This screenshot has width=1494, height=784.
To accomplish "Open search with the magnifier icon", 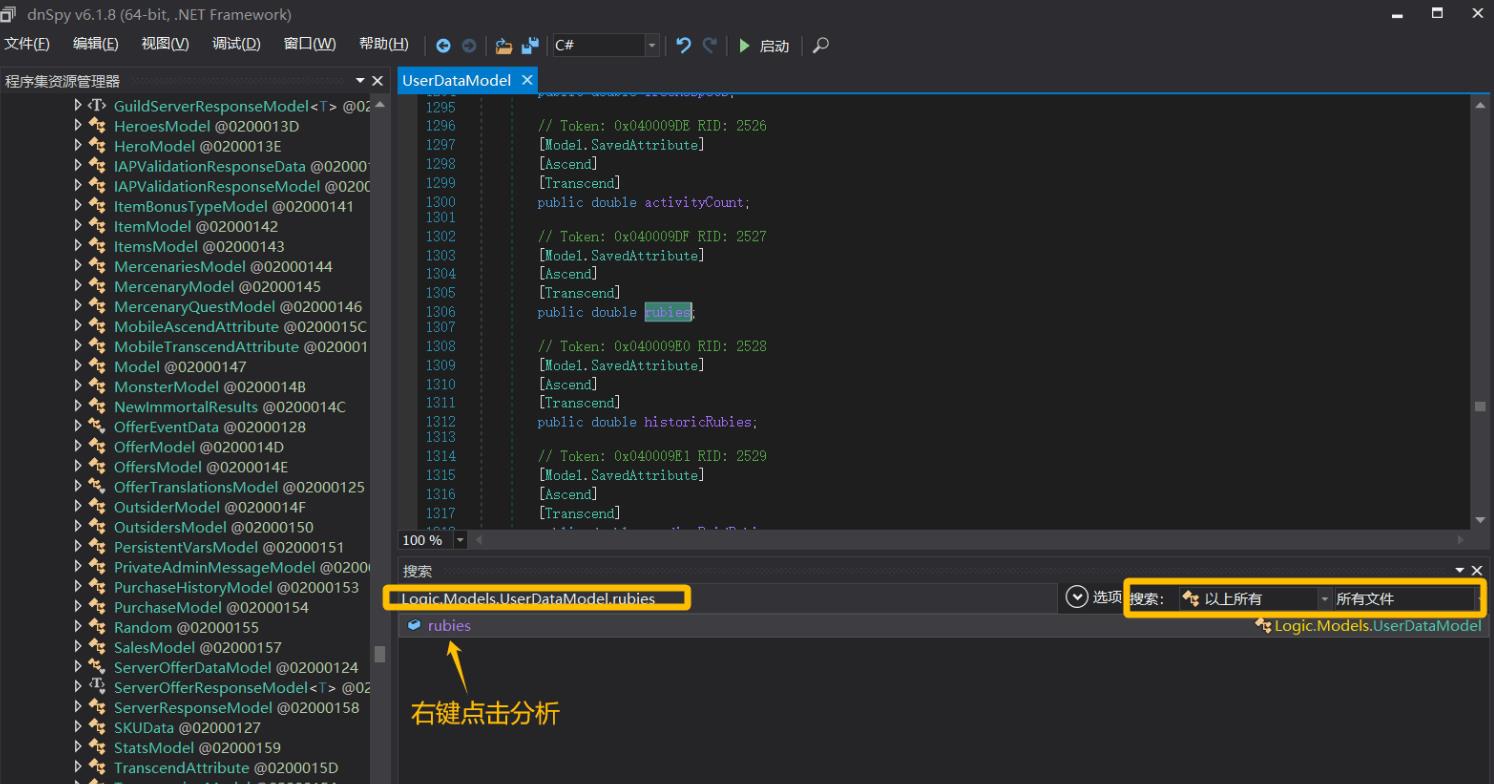I will coord(821,45).
